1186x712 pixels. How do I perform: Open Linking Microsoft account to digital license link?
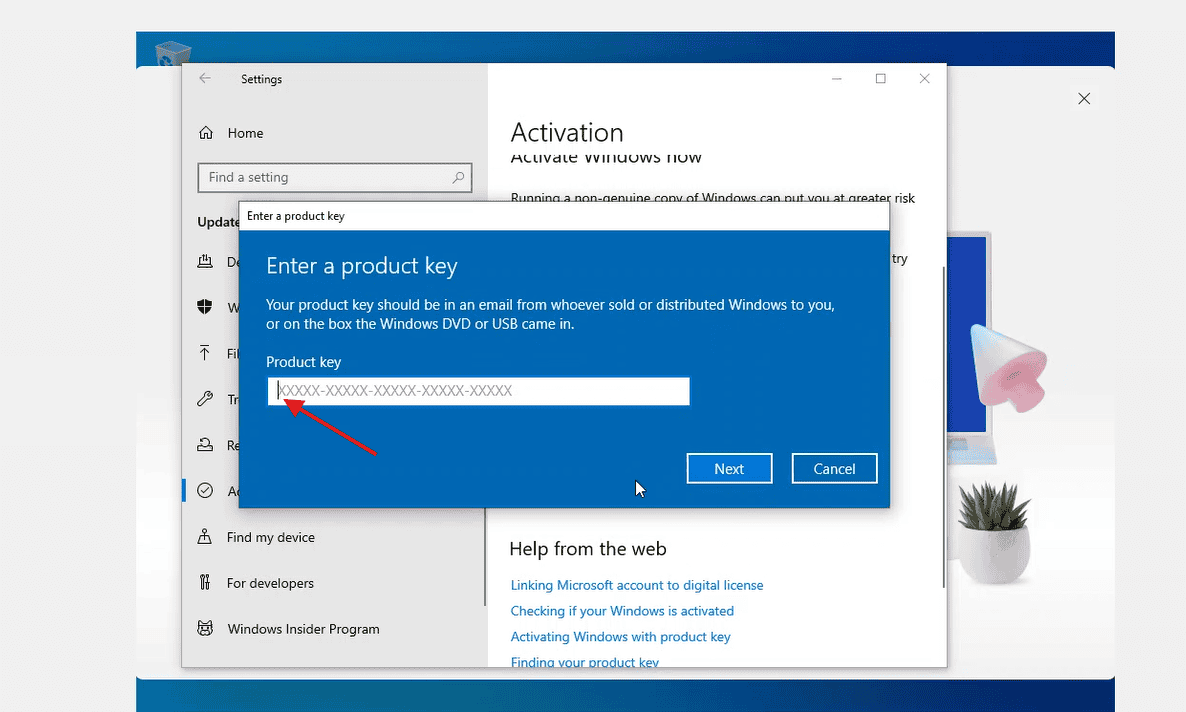(636, 585)
